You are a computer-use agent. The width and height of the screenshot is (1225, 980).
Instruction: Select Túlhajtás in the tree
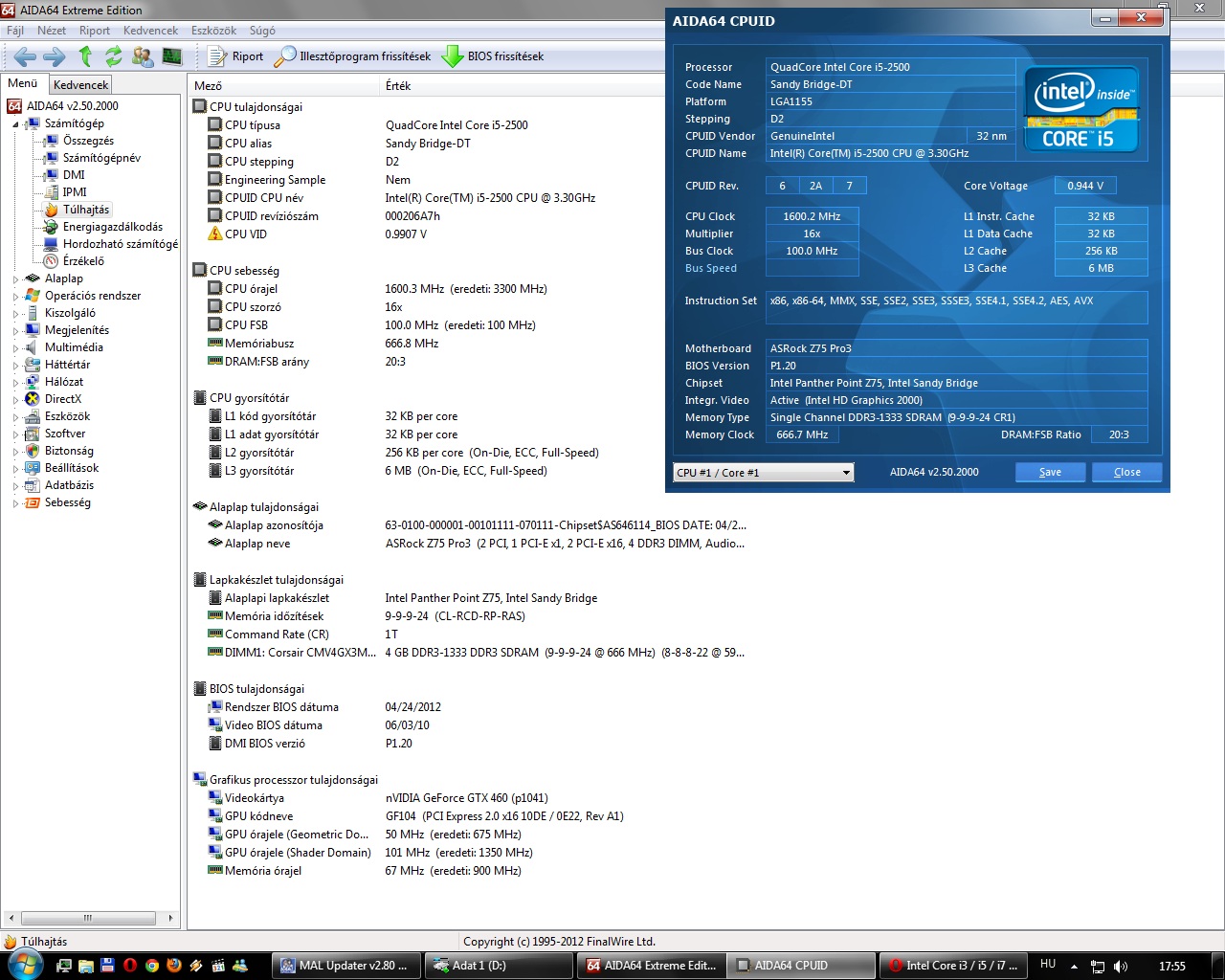pyautogui.click(x=86, y=210)
